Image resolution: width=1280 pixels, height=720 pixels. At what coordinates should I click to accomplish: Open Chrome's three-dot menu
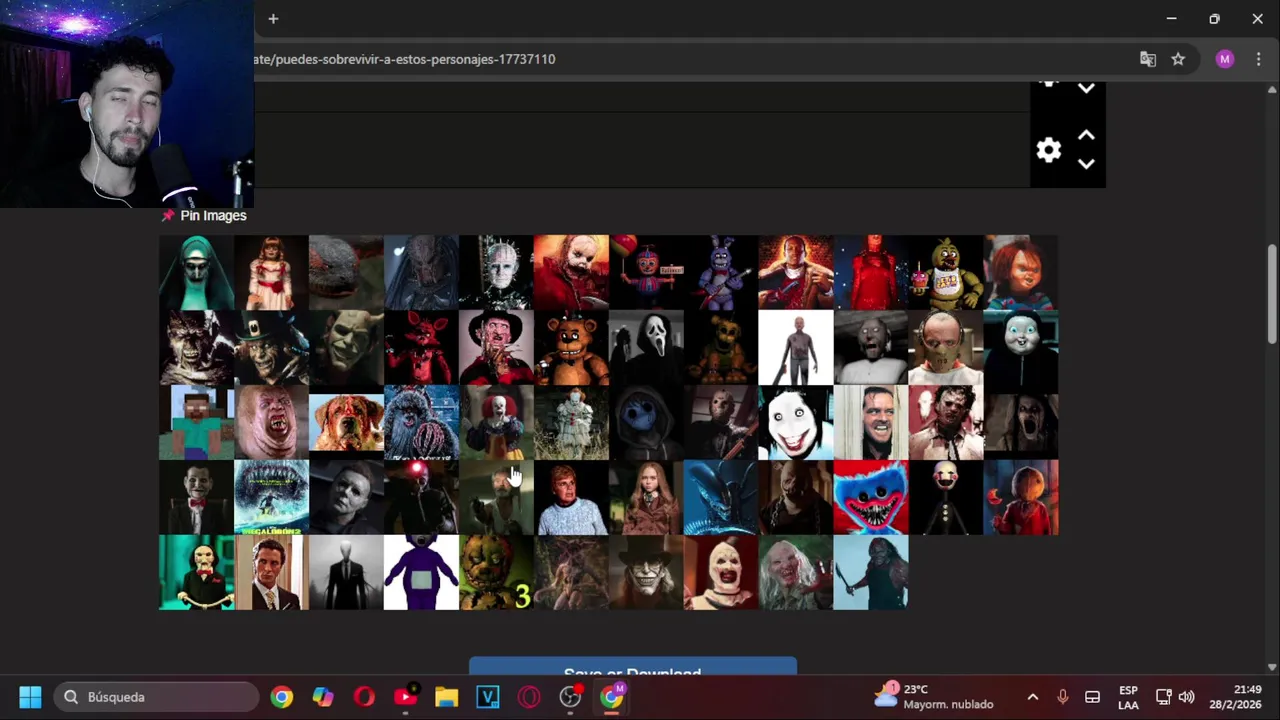(x=1258, y=59)
